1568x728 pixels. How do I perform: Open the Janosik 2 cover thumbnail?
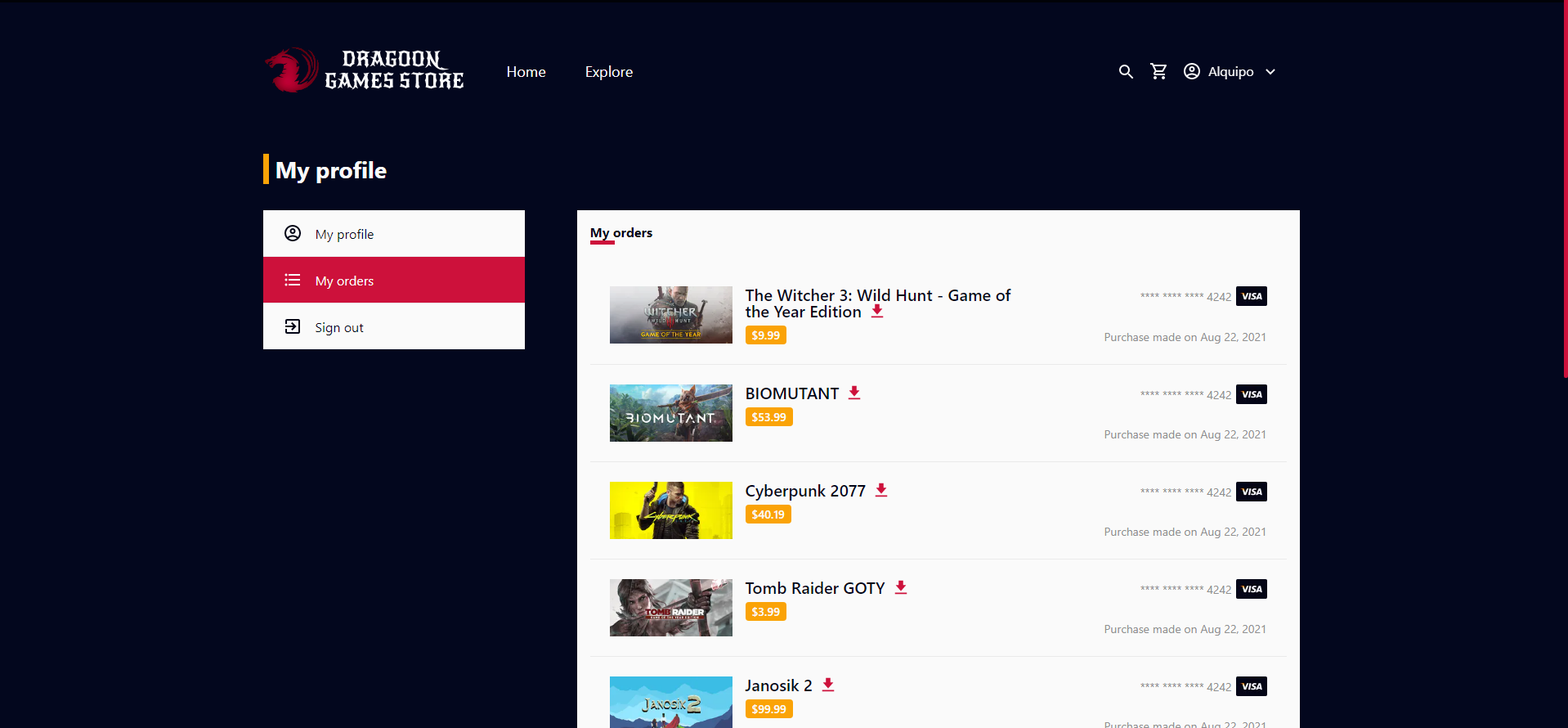pos(671,702)
